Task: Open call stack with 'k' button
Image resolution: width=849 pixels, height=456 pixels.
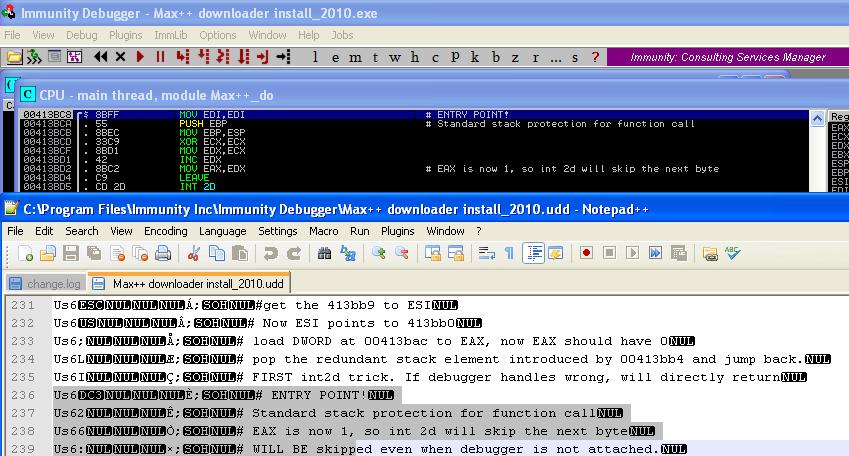Action: click(x=475, y=57)
